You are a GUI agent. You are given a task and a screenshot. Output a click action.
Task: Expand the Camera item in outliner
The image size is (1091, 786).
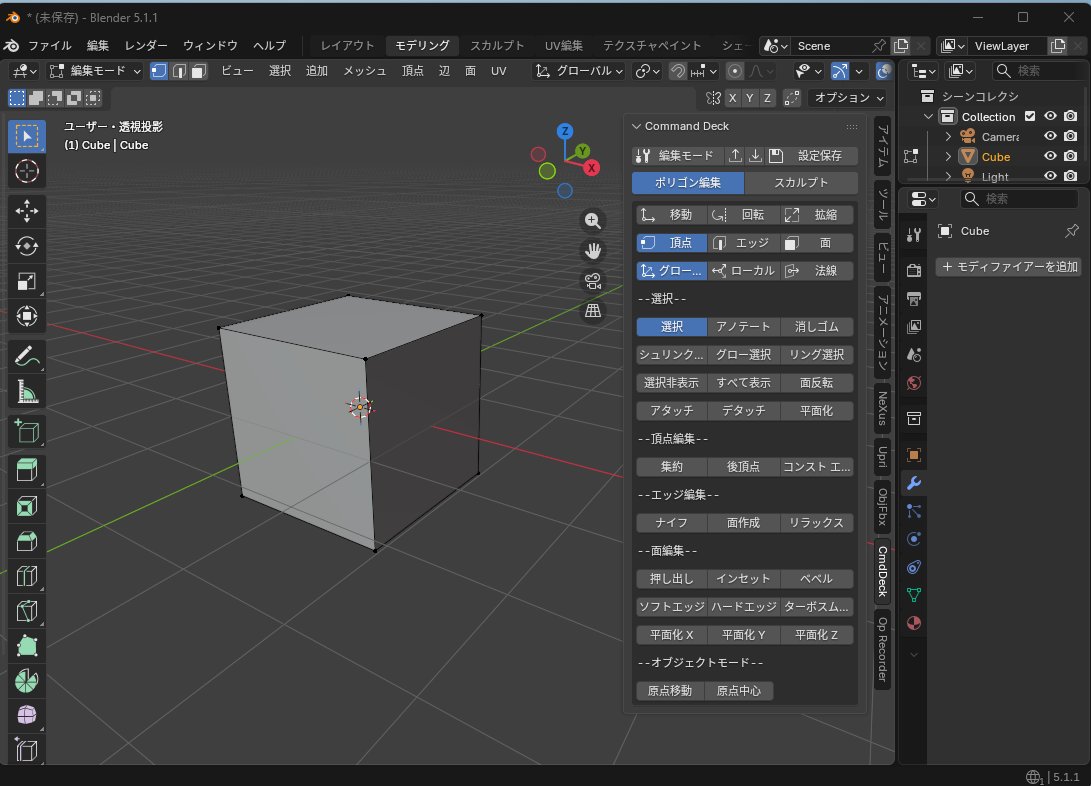[948, 136]
